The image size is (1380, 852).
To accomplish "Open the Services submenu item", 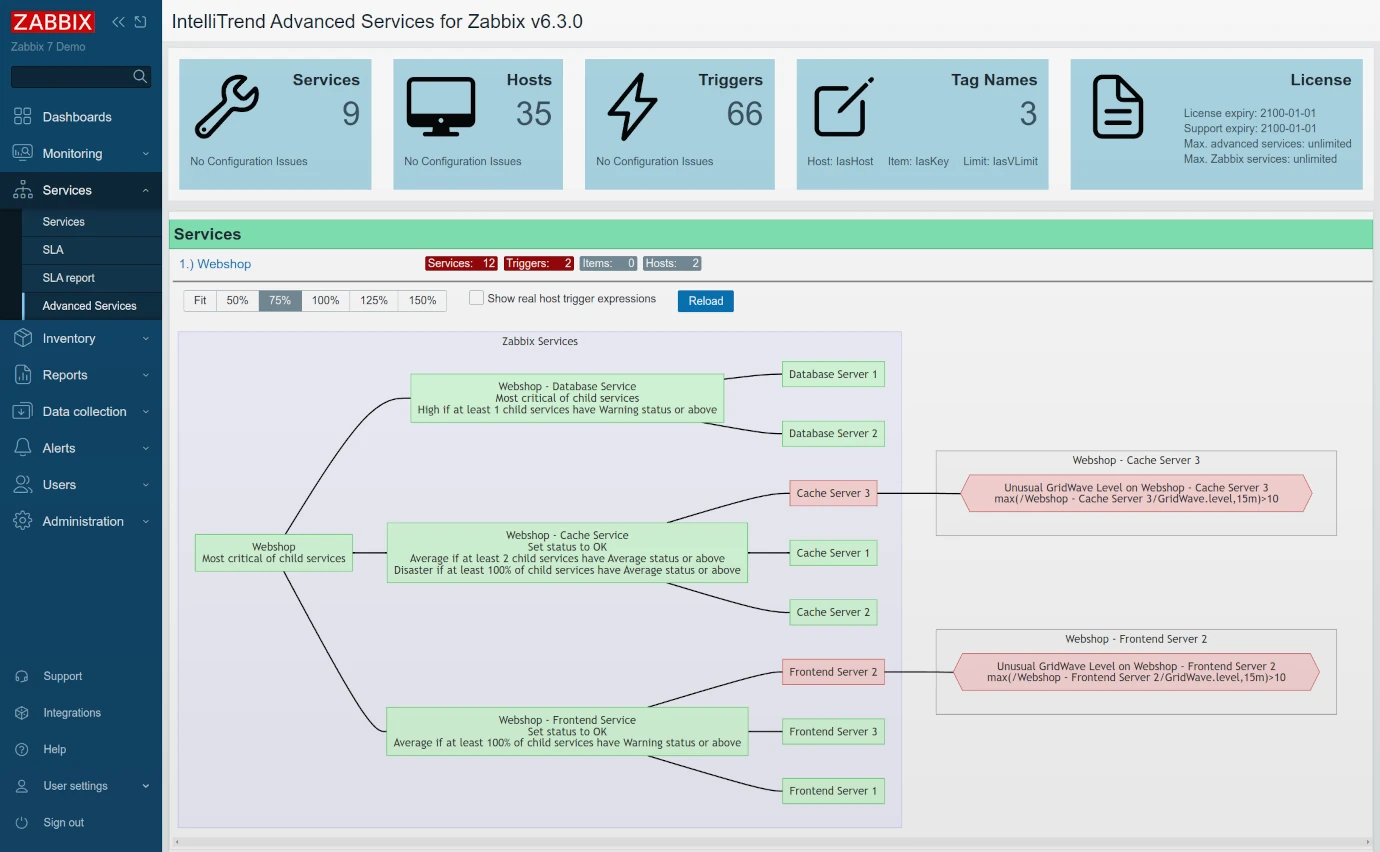I will 91,222.
